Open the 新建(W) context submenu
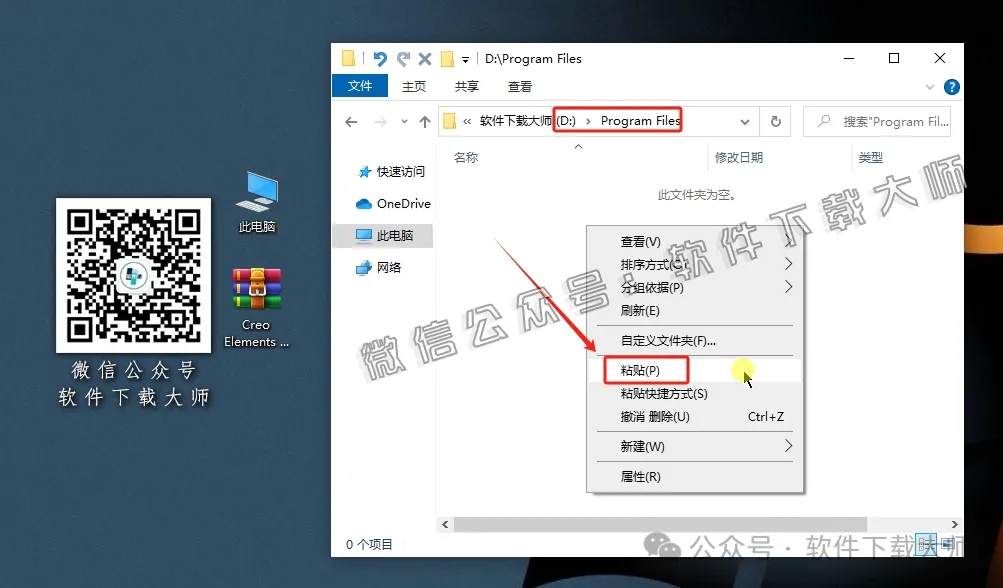Image resolution: width=1003 pixels, height=588 pixels. pos(695,447)
